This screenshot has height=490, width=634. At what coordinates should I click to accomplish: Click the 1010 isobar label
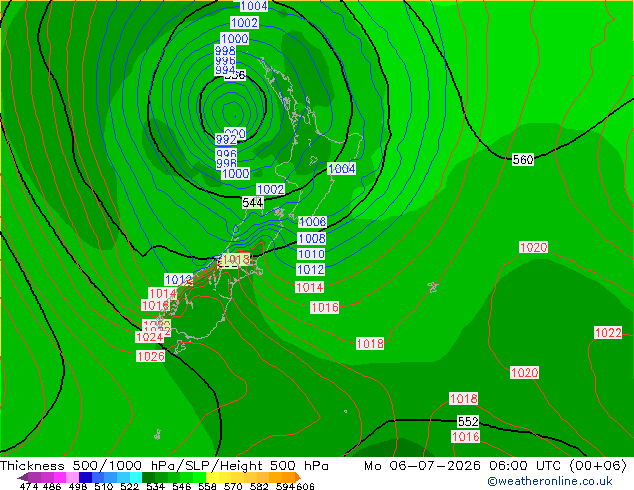point(311,254)
